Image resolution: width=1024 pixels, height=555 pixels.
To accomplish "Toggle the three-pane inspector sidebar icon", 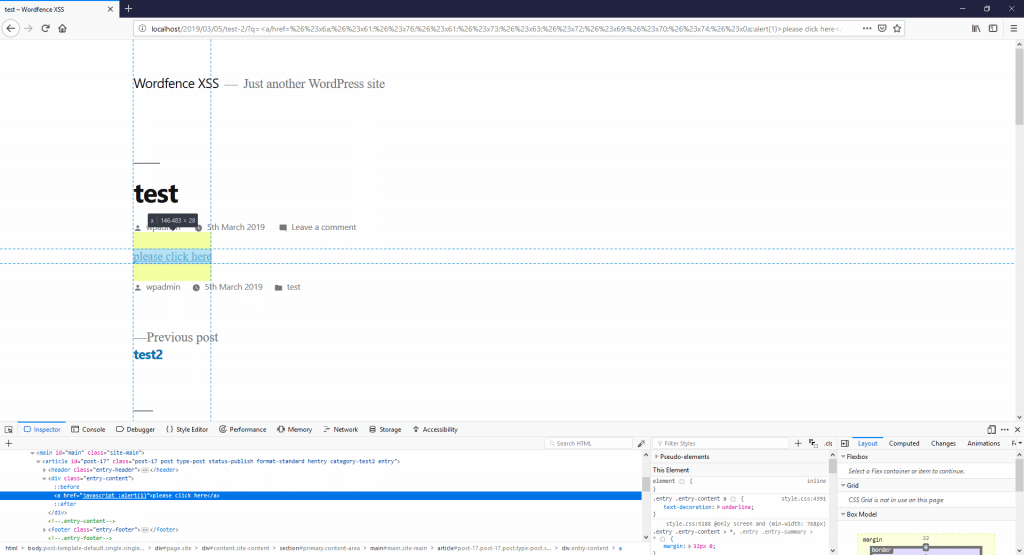I will [845, 443].
